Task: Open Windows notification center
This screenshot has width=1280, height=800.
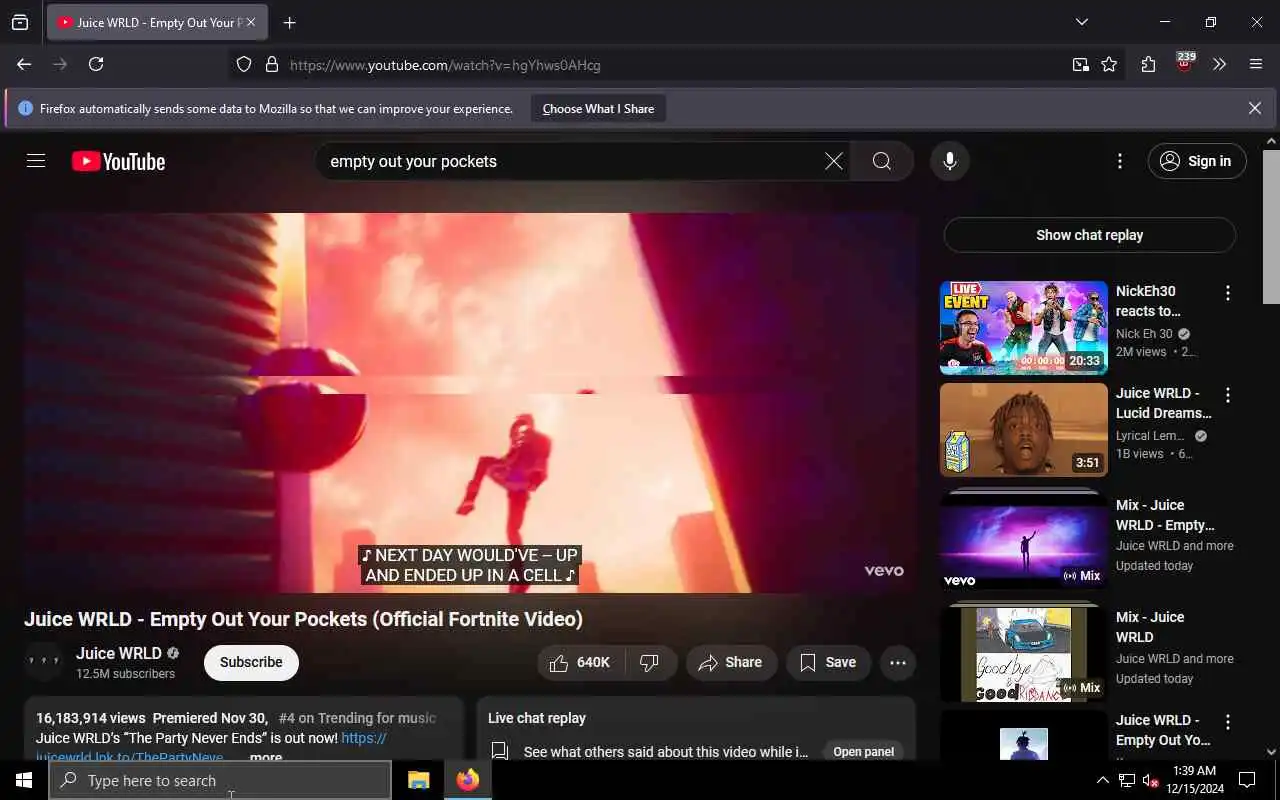Action: tap(1247, 780)
